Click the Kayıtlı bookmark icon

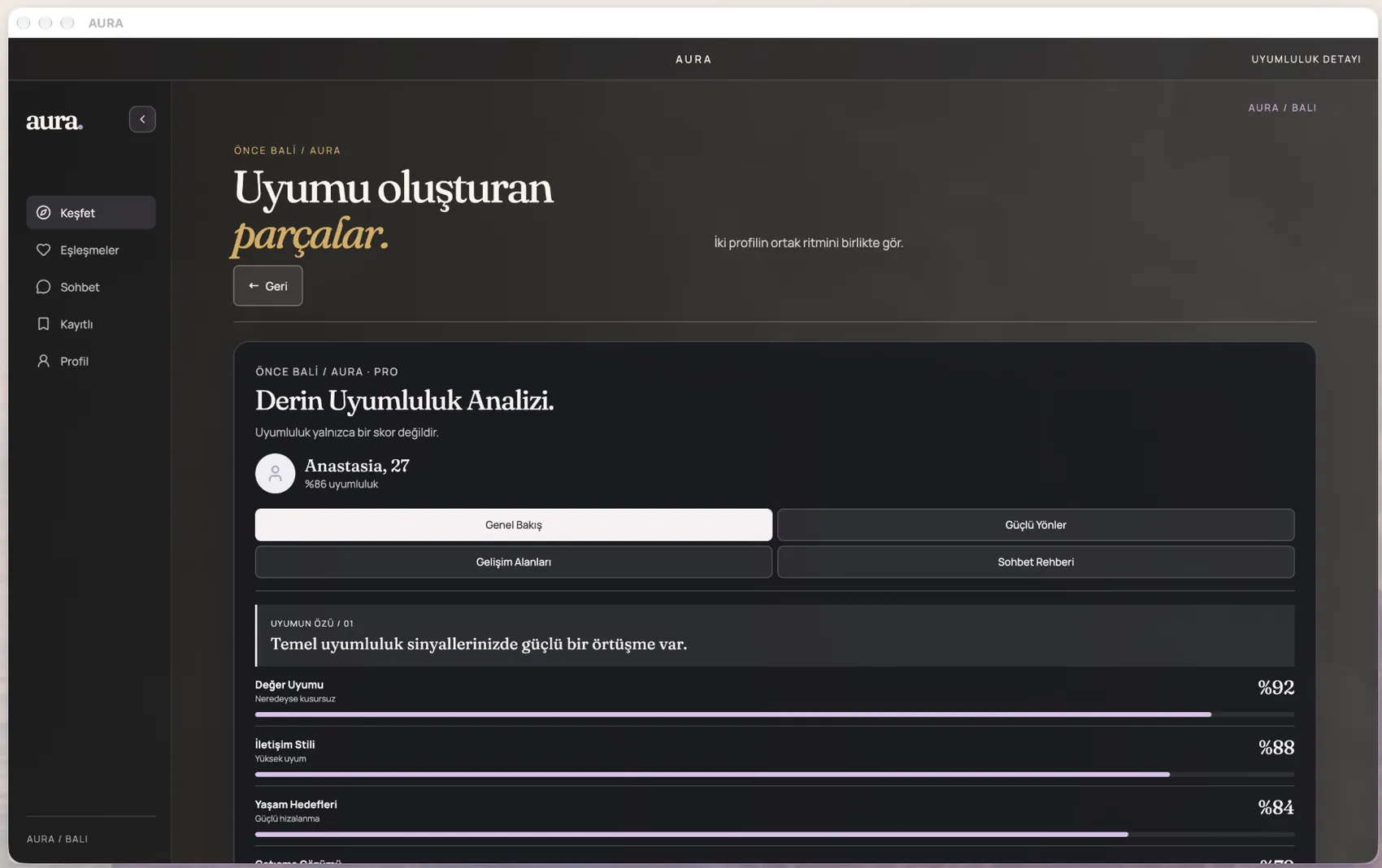(x=43, y=324)
